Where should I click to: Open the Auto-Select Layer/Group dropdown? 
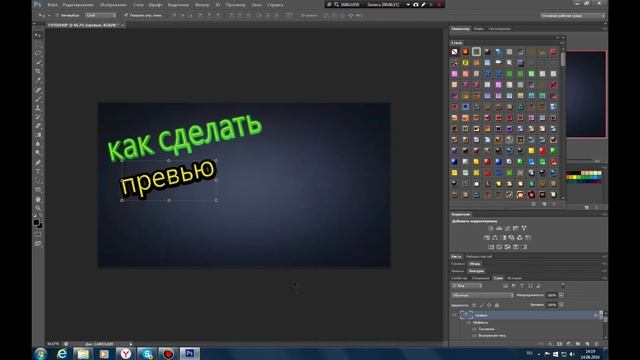[x=100, y=15]
